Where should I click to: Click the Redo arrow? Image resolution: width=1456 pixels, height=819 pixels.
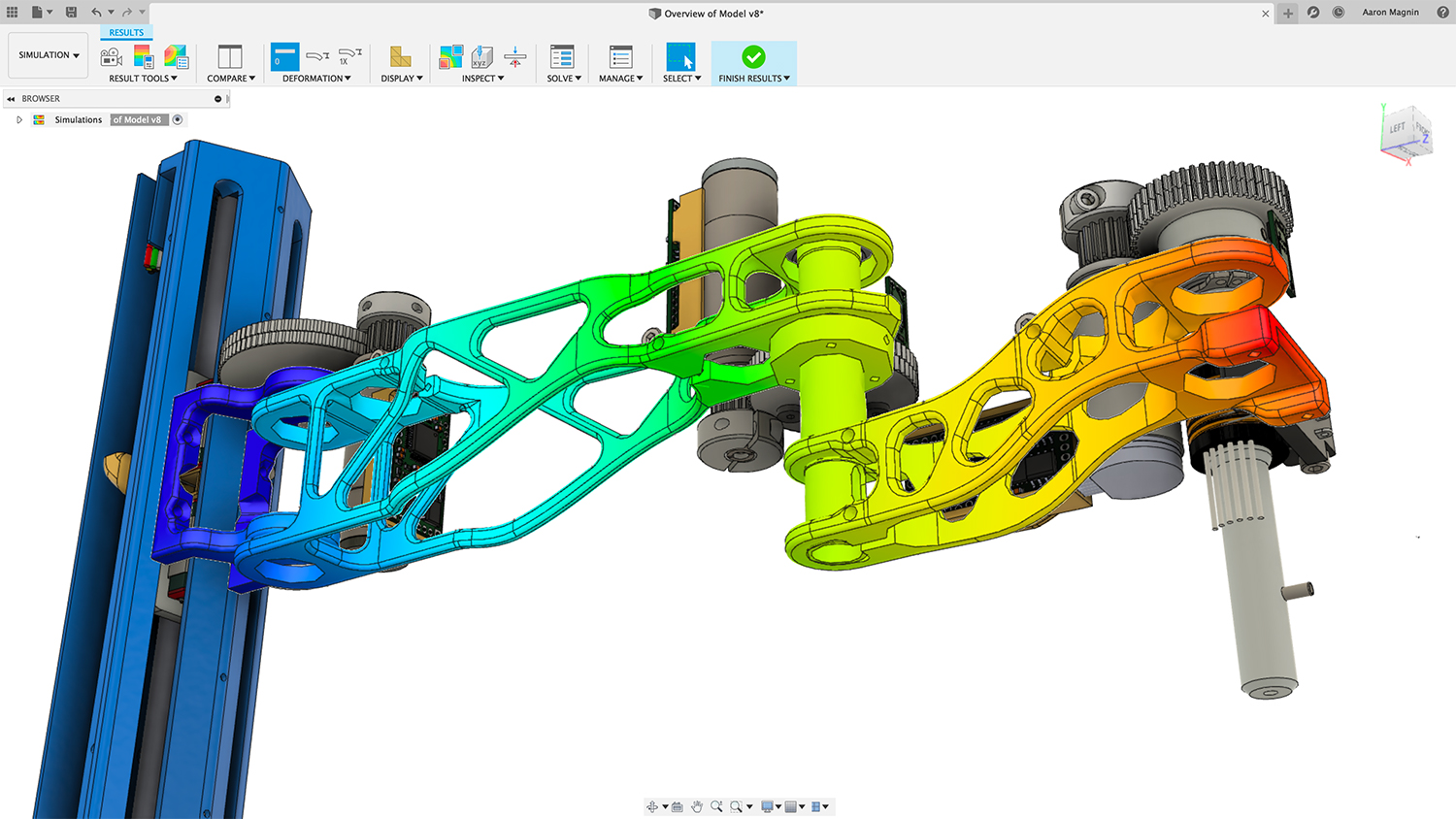(x=127, y=13)
